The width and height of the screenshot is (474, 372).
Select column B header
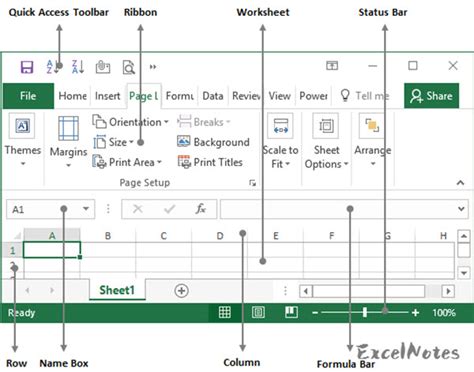point(108,236)
